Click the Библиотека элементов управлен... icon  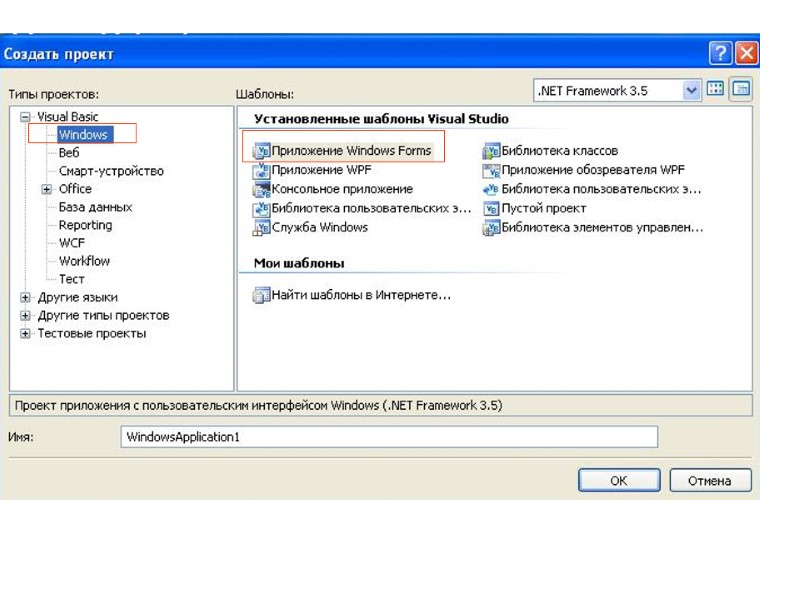point(491,228)
